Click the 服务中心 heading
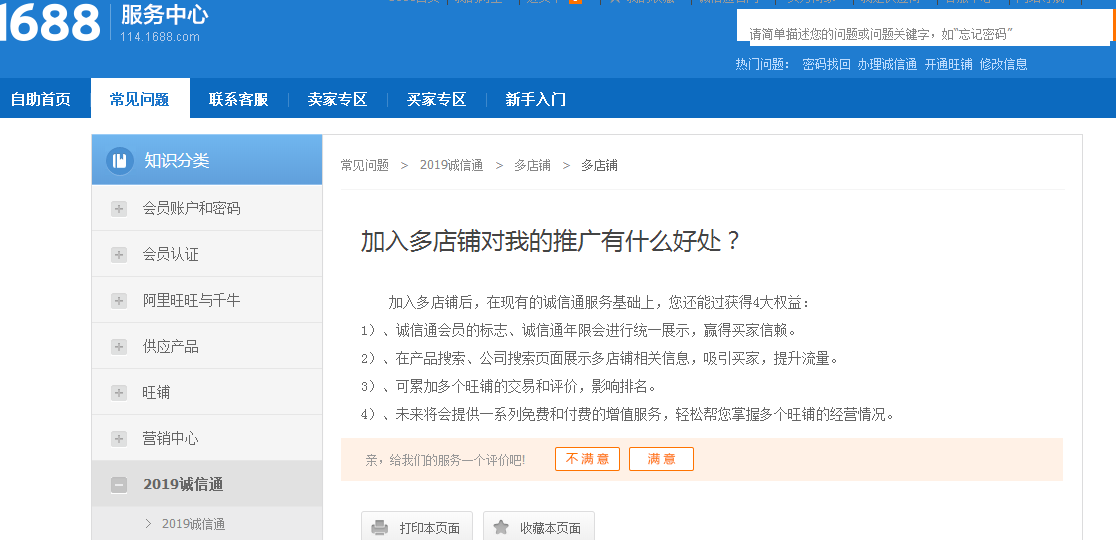The height and width of the screenshot is (540, 1116). click(164, 14)
